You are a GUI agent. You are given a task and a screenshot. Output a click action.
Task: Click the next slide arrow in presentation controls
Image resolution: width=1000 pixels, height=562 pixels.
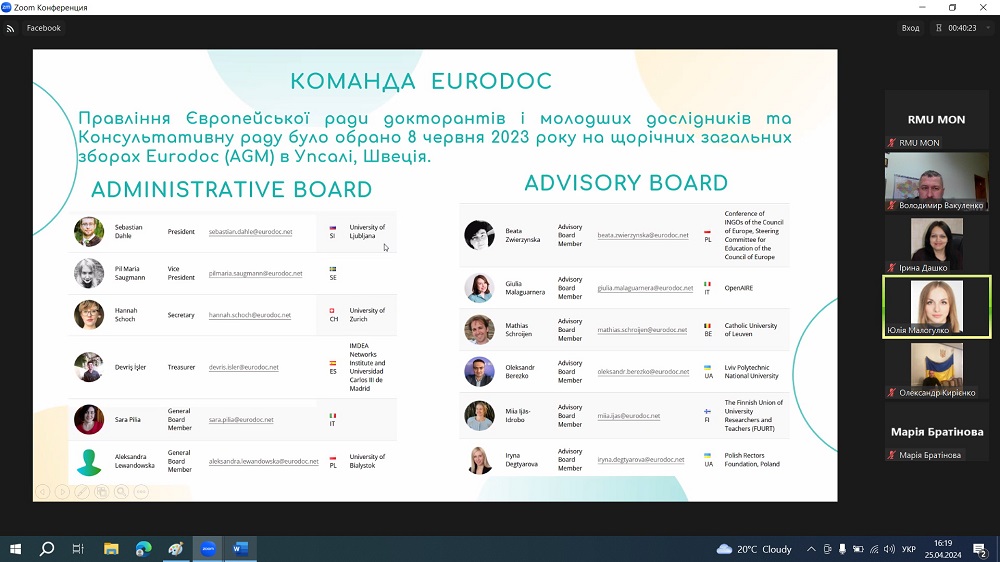coord(62,491)
